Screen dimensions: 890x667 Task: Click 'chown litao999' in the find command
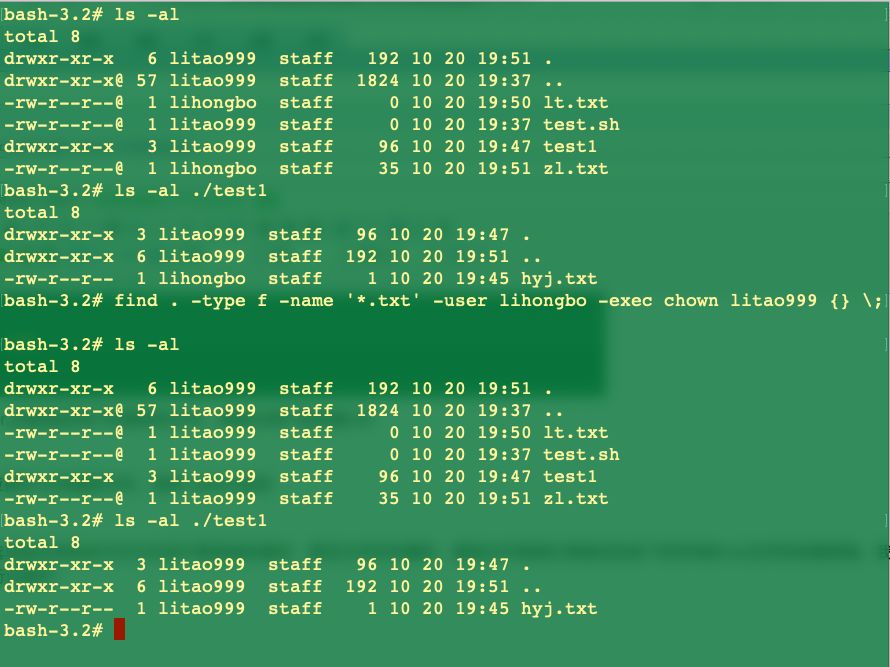740,300
